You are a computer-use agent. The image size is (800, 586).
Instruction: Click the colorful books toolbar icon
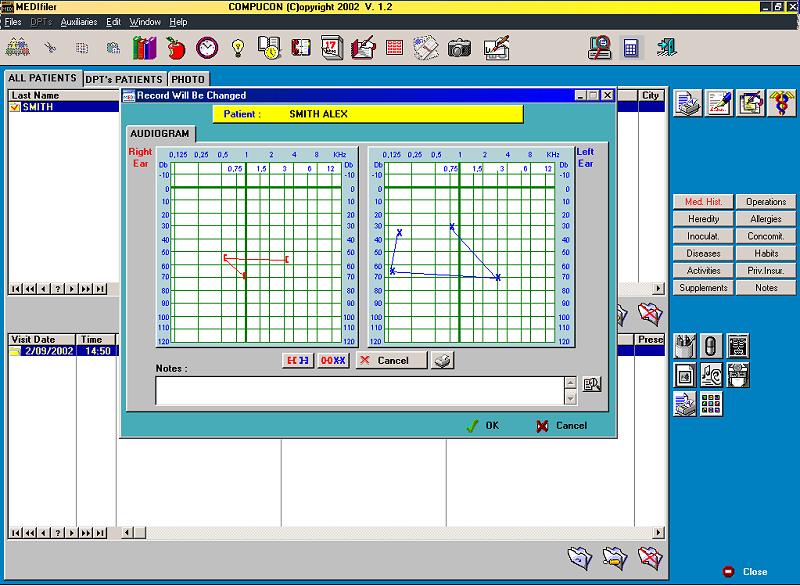144,48
